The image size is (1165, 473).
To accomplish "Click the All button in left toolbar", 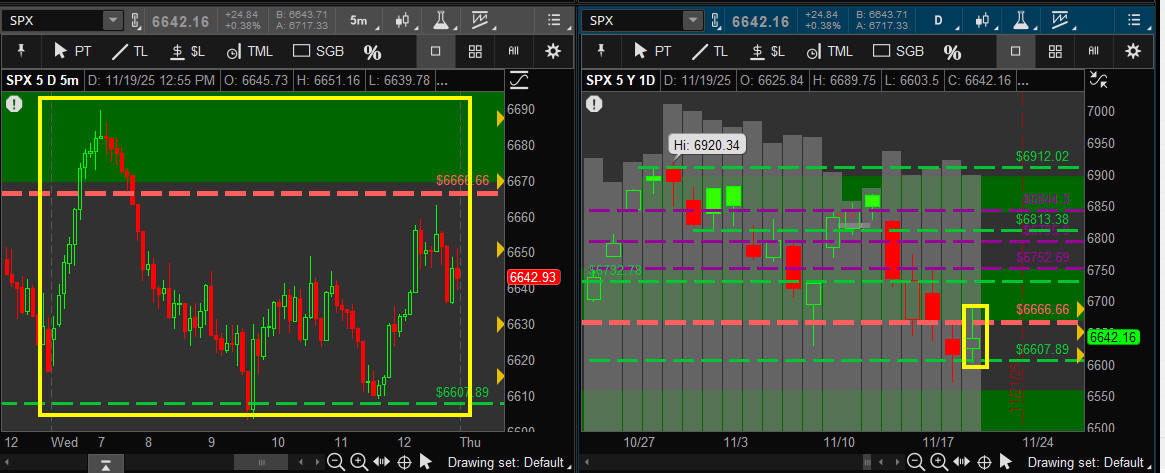I will pyautogui.click(x=514, y=51).
